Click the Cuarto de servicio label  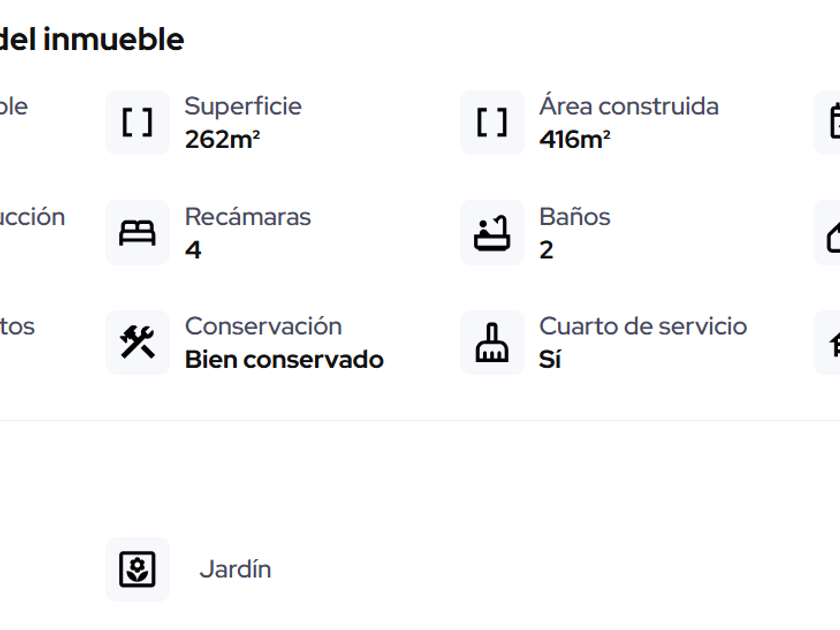pos(642,326)
